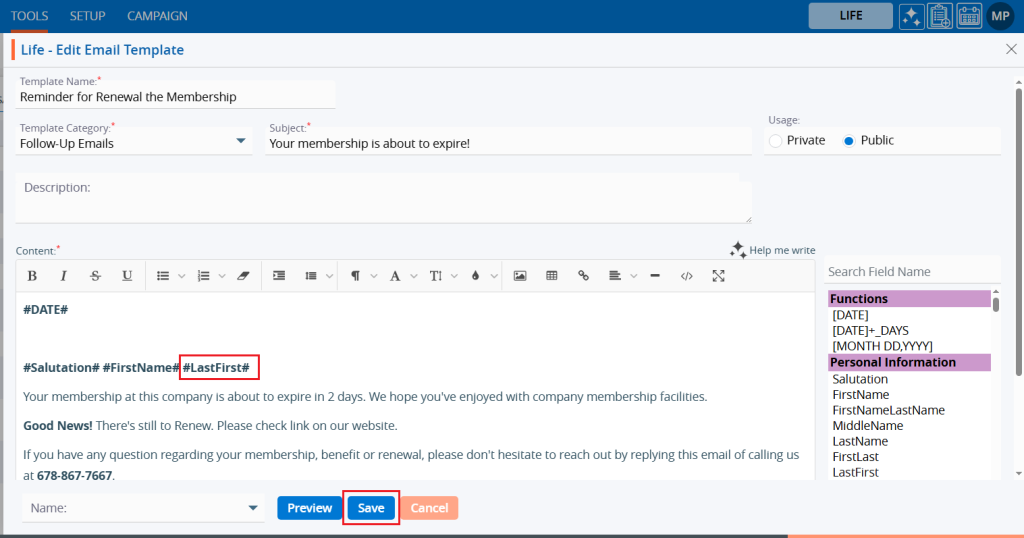1024x538 pixels.
Task: Insert a table into the content
Action: click(552, 276)
